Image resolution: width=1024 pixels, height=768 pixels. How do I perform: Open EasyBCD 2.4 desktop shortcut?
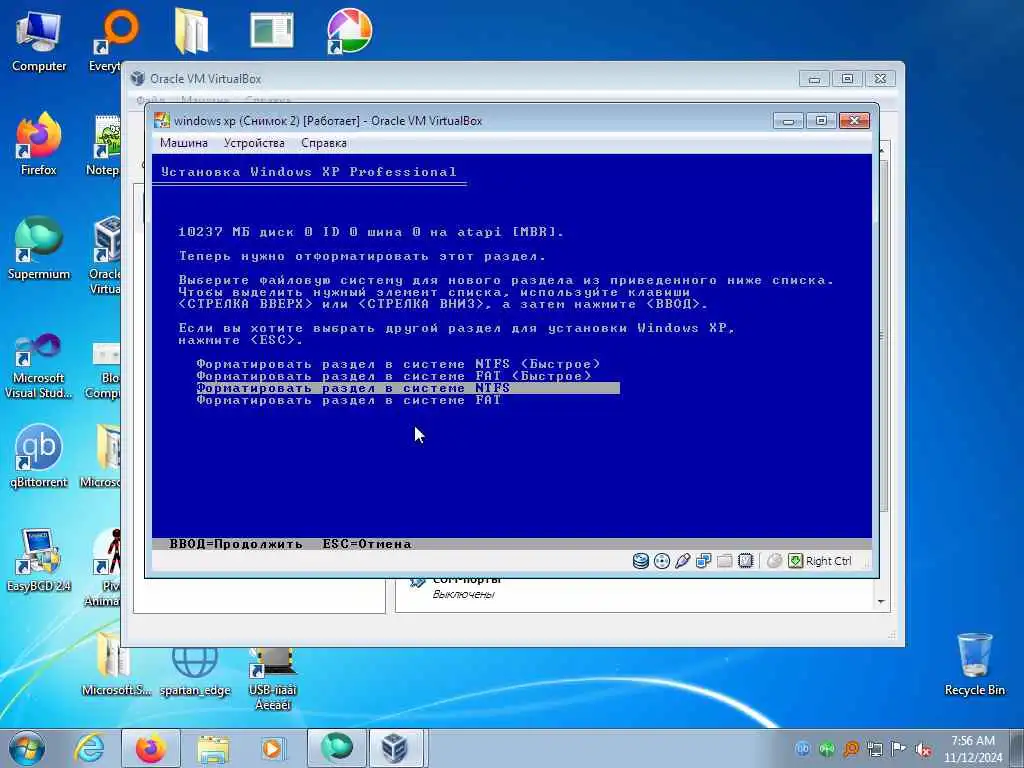[39, 560]
